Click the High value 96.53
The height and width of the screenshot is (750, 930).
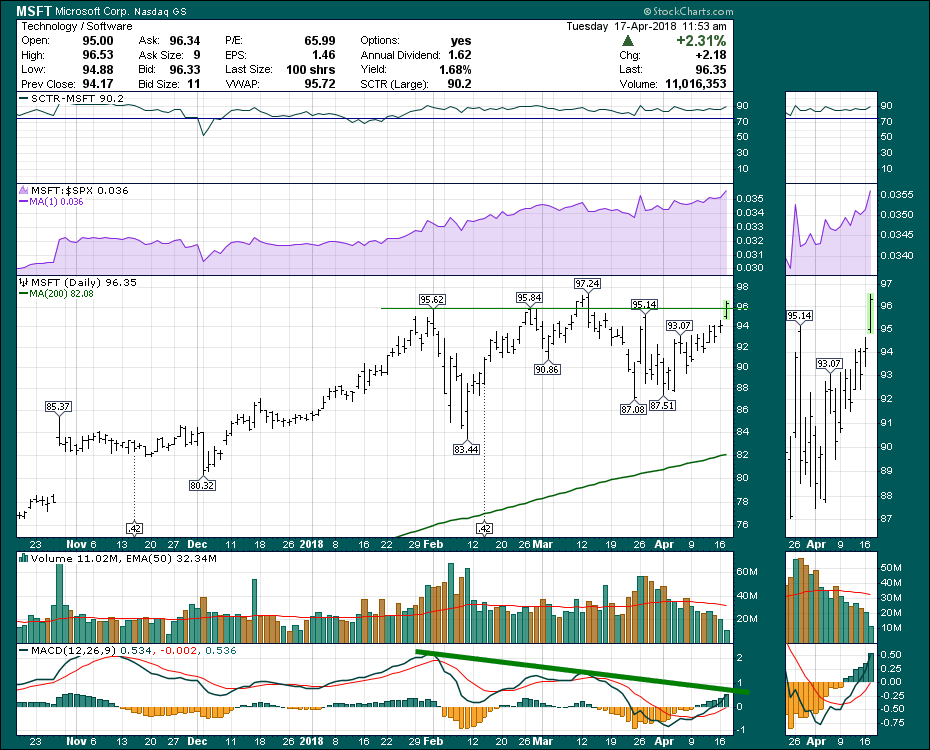(x=98, y=55)
